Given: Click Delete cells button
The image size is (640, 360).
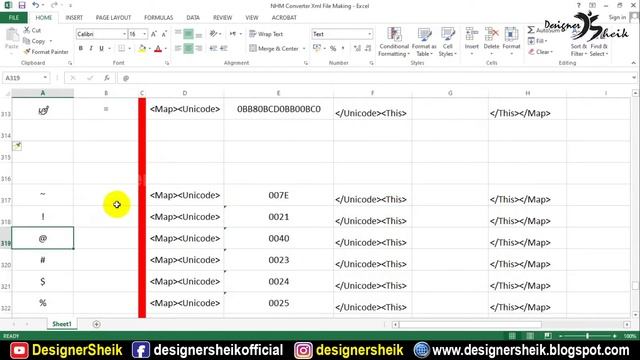Looking at the screenshot, I should pos(491,42).
